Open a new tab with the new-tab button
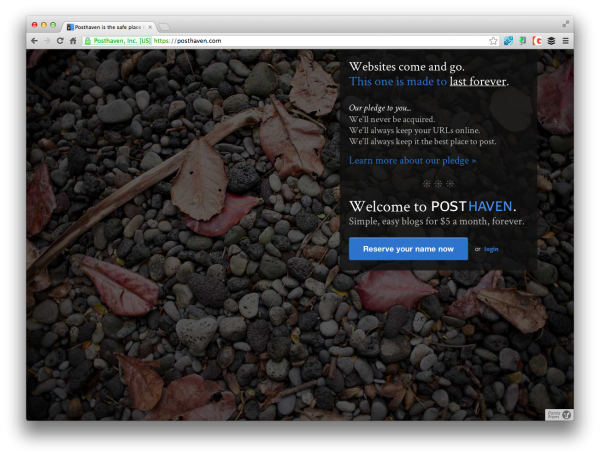600x457 pixels. (164, 27)
